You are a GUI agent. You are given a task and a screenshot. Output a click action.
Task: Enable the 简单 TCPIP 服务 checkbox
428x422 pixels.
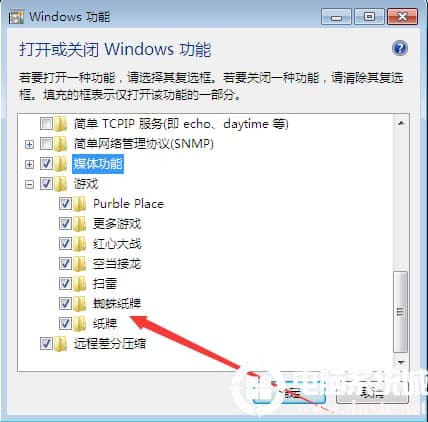[46, 124]
